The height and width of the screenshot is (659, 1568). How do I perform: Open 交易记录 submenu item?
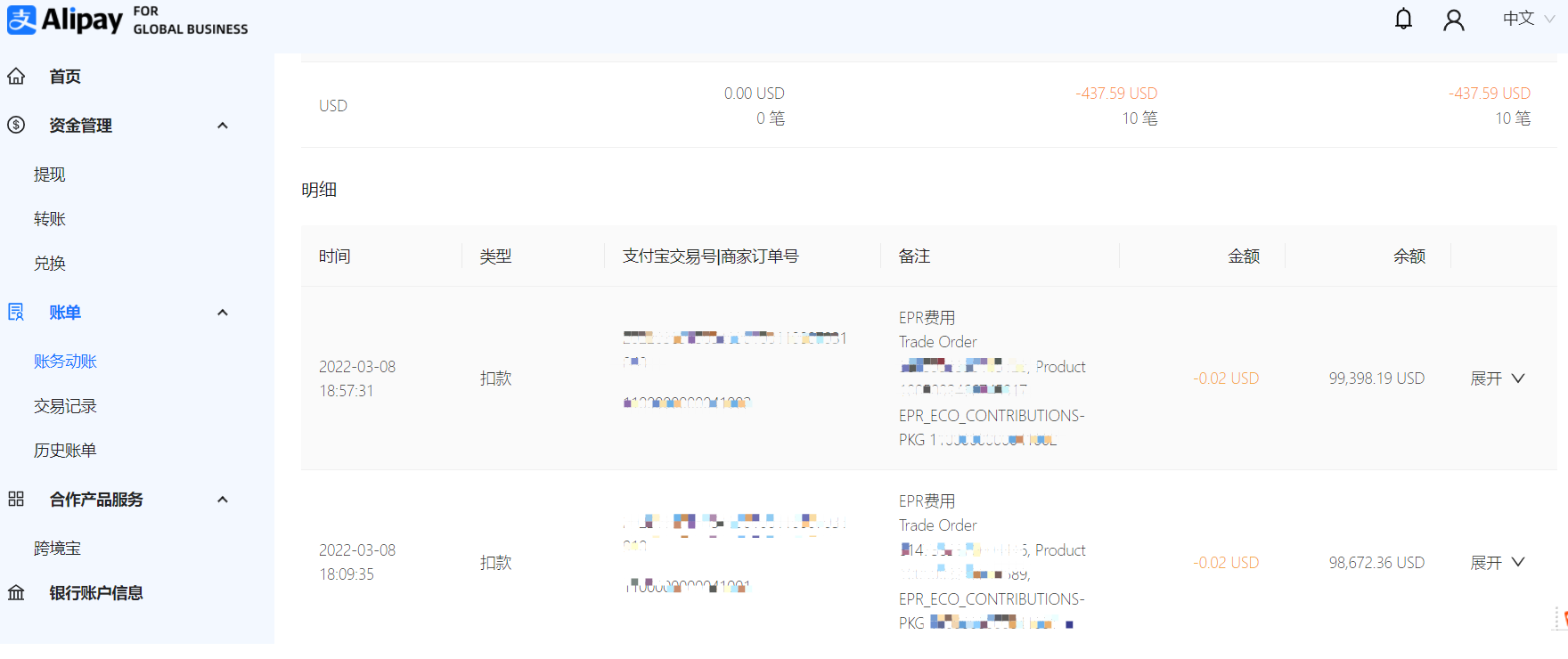pos(65,406)
